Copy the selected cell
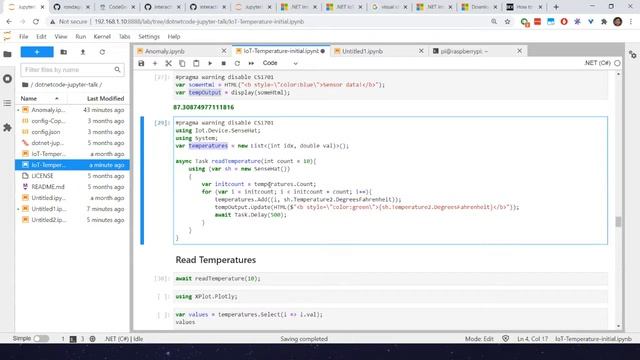The height and width of the screenshot is (360, 640). (182, 63)
